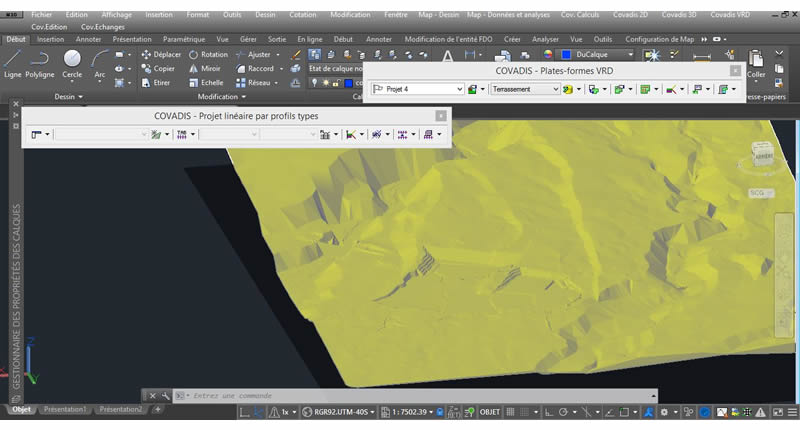Viewport: 800px width, 430px height.
Task: Open the Covadis 3D menu
Action: point(679,15)
